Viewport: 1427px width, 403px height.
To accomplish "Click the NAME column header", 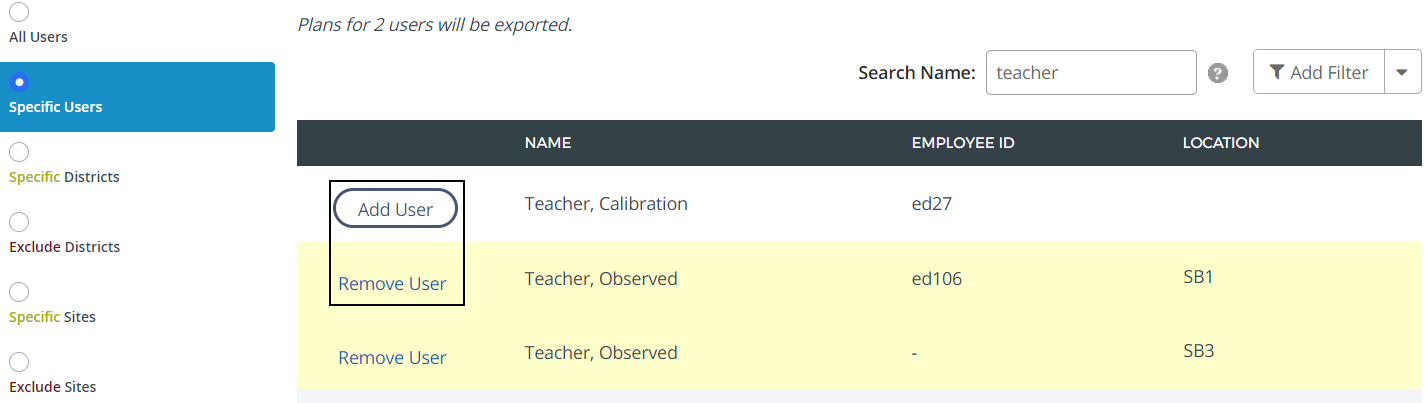I will click(x=547, y=143).
